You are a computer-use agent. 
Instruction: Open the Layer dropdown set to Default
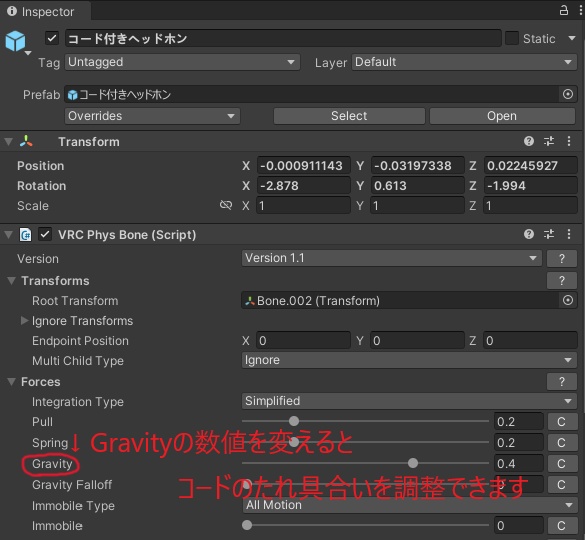pyautogui.click(x=464, y=62)
